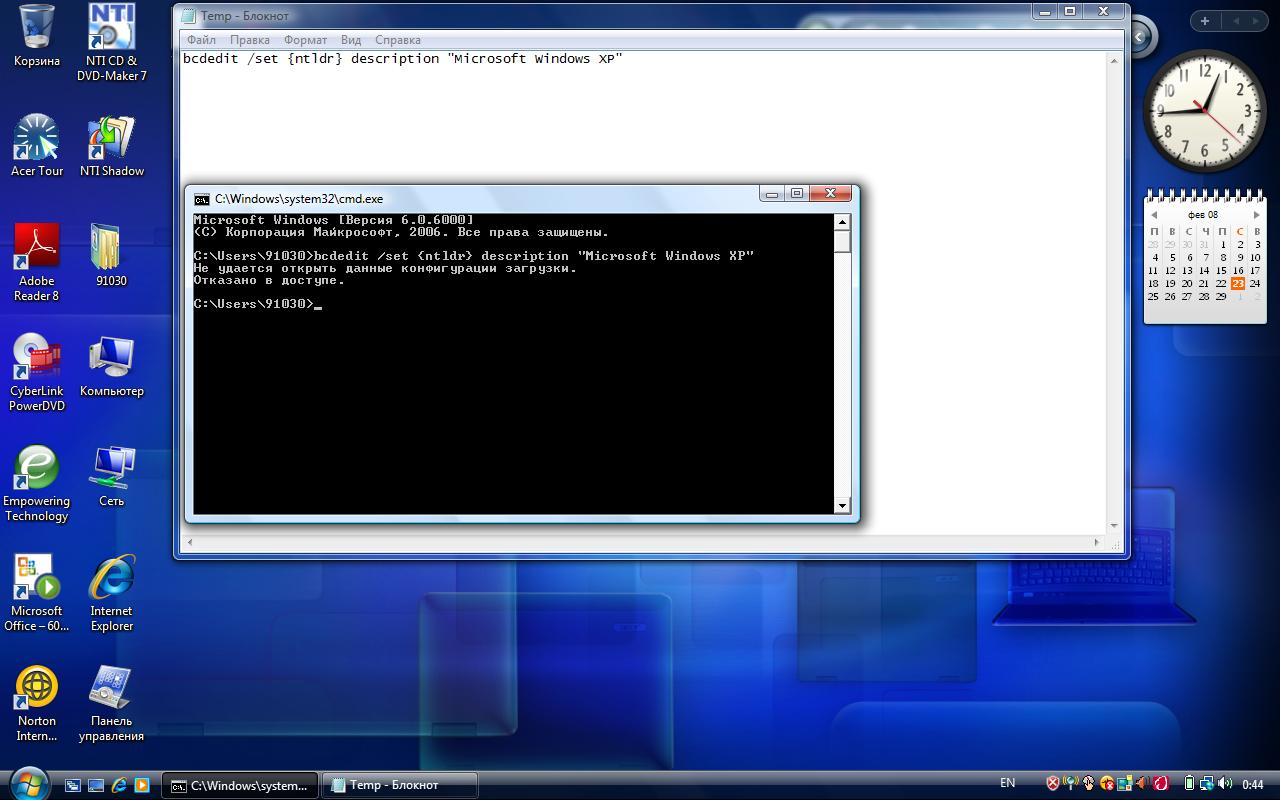Click the Internet Explorer quick launch icon
The height and width of the screenshot is (800, 1280).
(119, 785)
